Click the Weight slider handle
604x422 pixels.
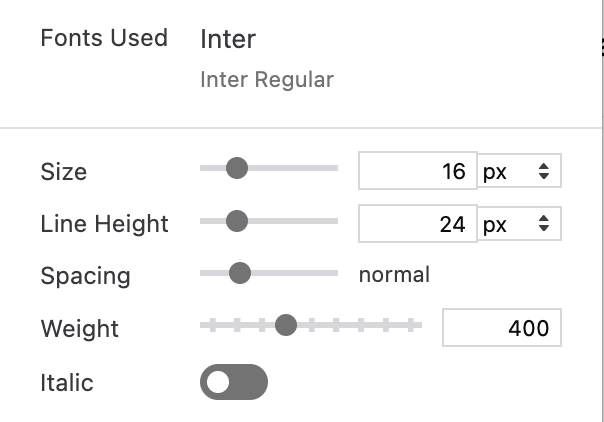click(x=286, y=324)
